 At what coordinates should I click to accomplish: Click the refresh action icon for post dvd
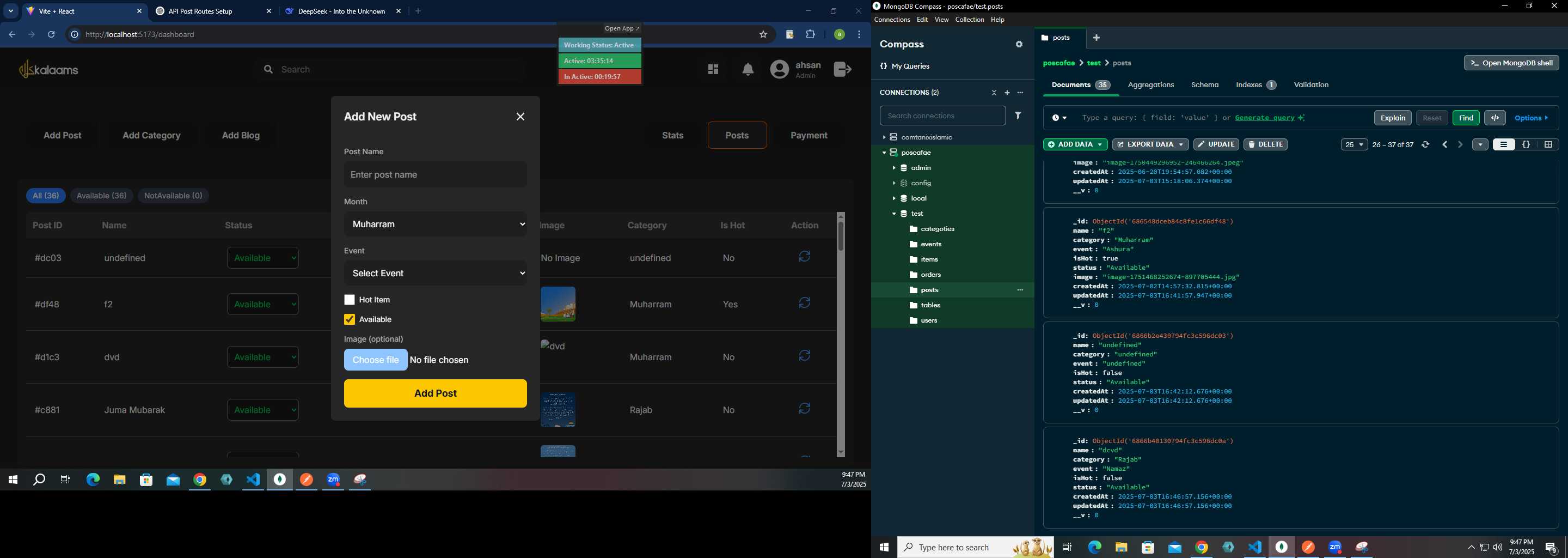pos(805,356)
